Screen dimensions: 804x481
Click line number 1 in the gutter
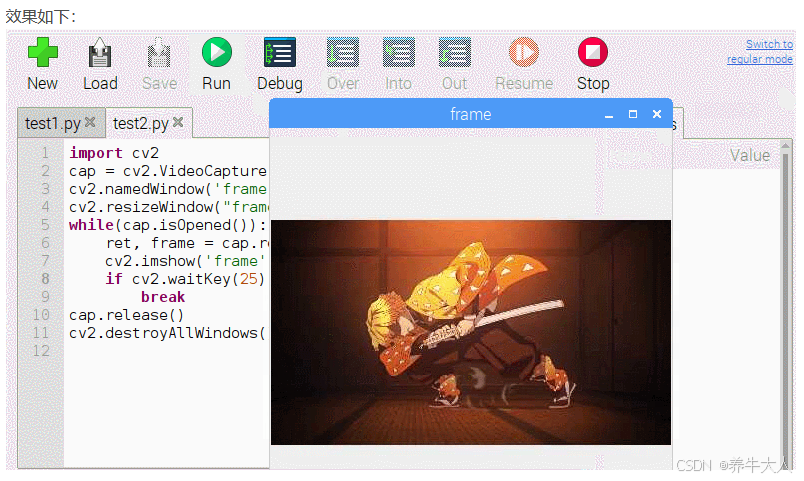tap(45, 153)
